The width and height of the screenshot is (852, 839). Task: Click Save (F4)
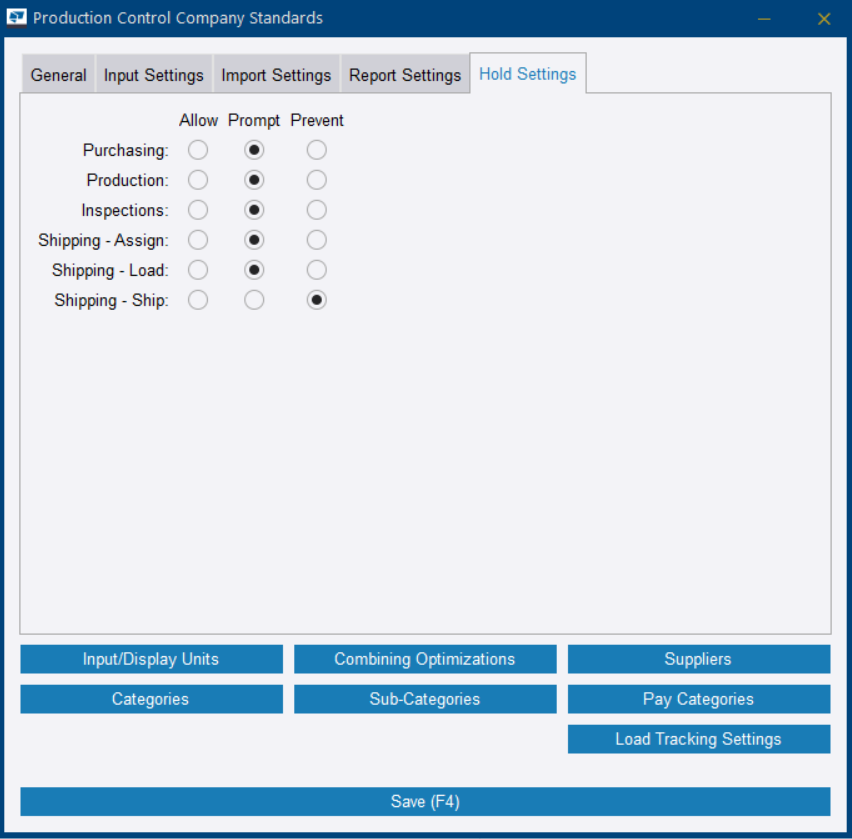425,802
